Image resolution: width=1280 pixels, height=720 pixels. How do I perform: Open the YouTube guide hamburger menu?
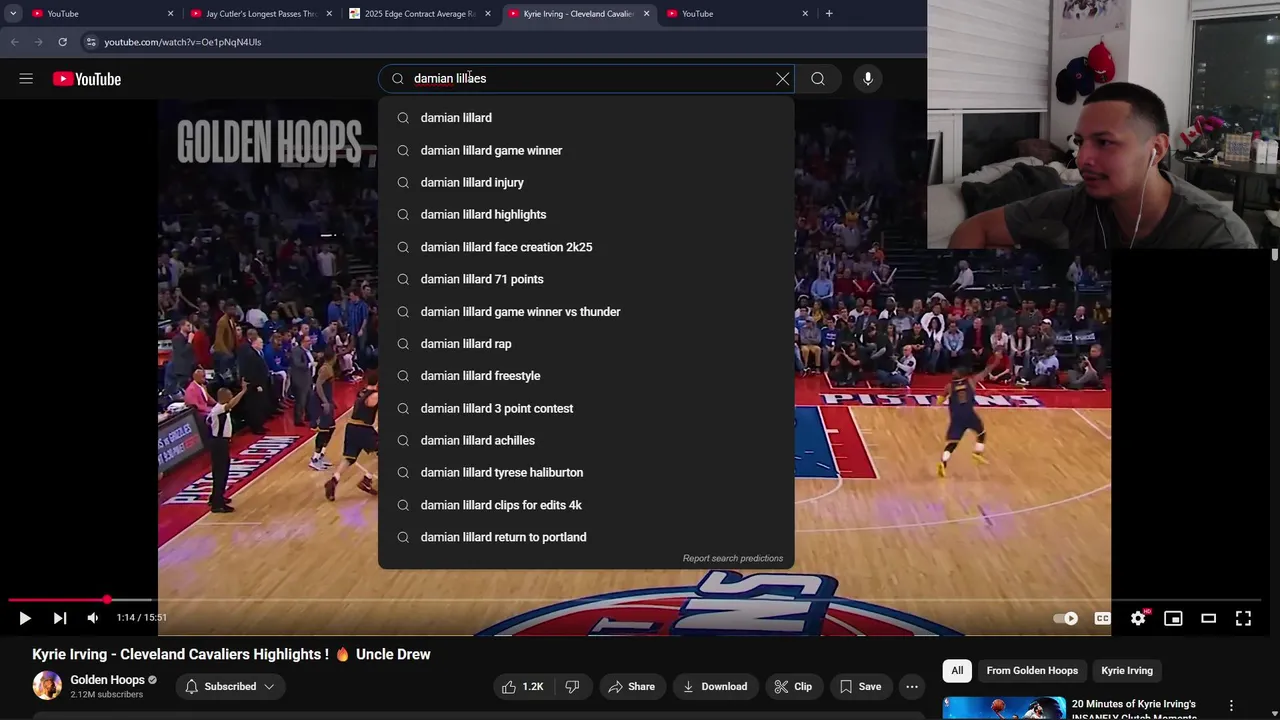(26, 79)
